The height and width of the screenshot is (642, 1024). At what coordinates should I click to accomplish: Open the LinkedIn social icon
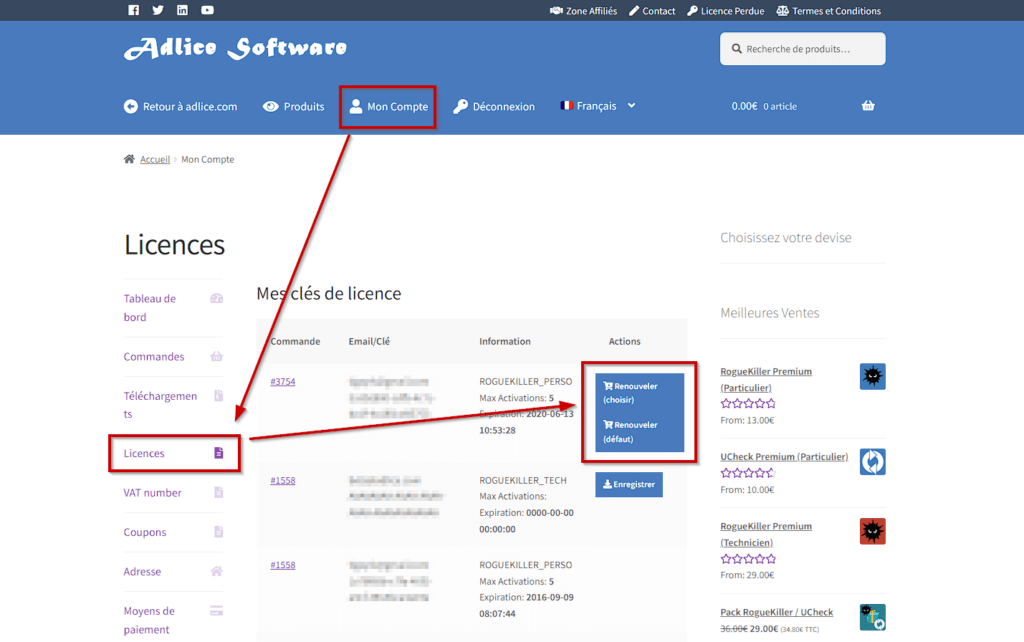pyautogui.click(x=182, y=11)
